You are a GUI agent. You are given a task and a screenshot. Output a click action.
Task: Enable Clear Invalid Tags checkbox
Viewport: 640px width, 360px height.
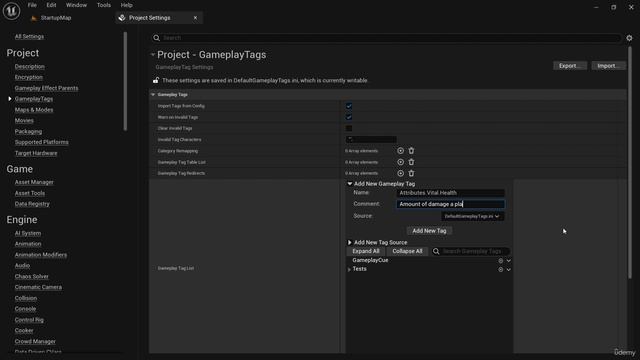pos(349,128)
